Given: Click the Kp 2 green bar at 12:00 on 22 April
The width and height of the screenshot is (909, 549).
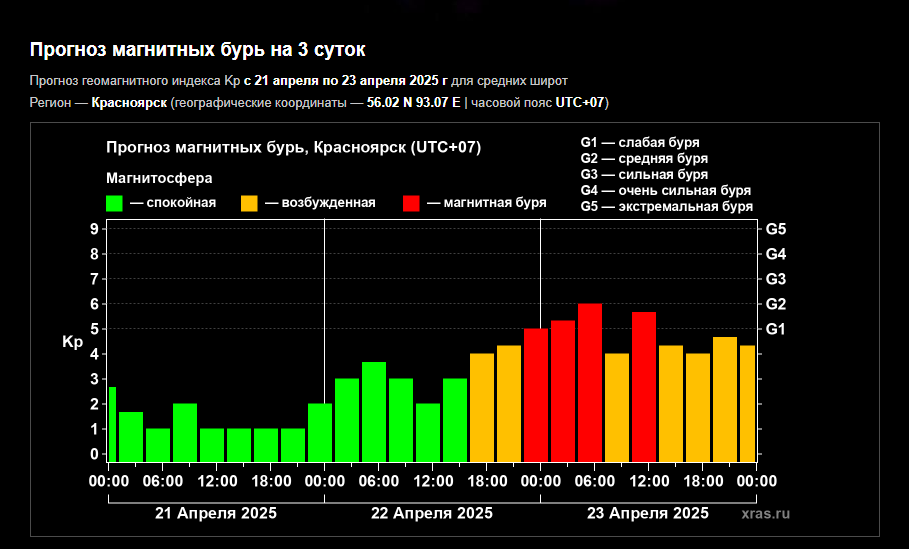Looking at the screenshot, I should click(x=428, y=432).
